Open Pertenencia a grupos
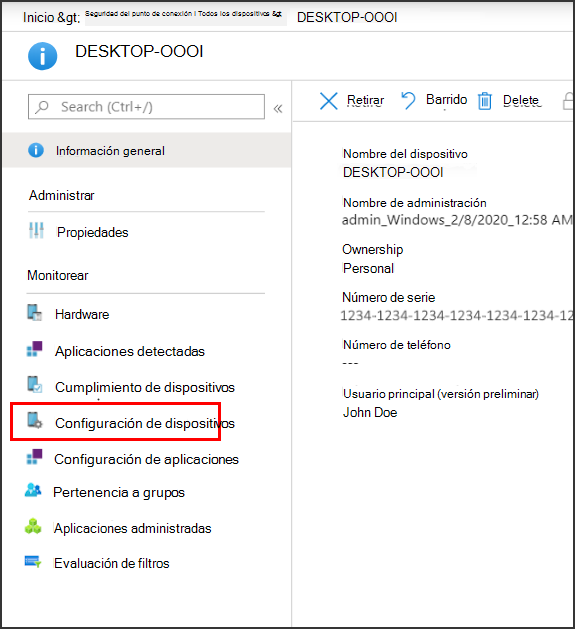Image resolution: width=575 pixels, height=629 pixels. 119,492
